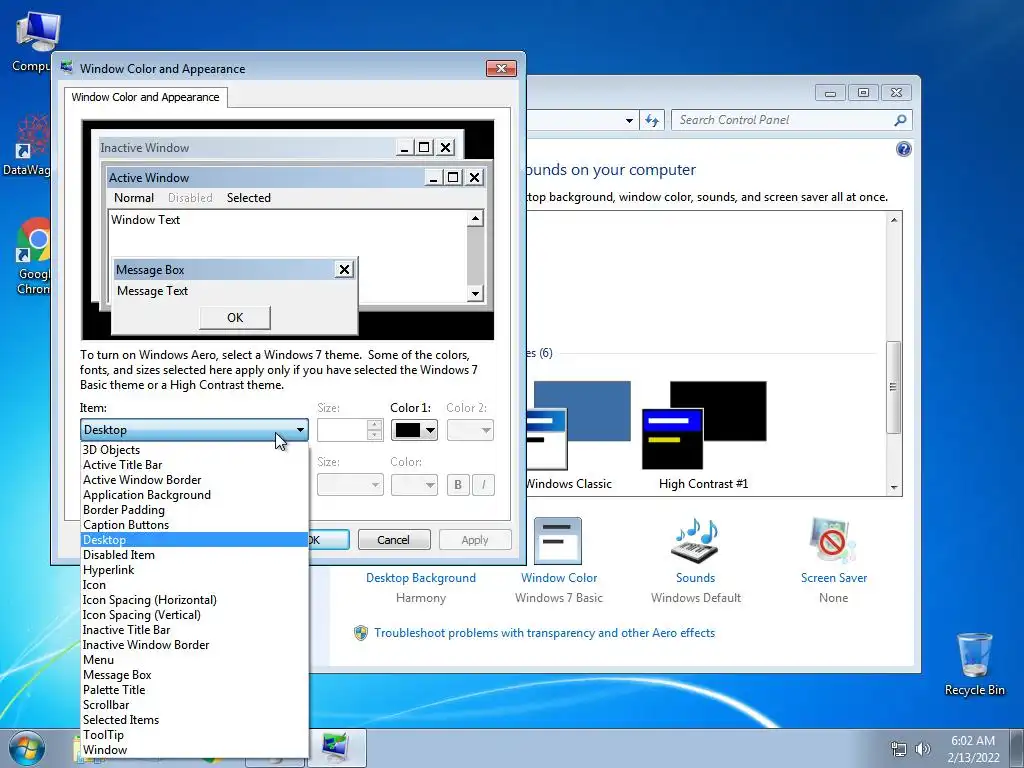Choose Active Title Bar from the list
This screenshot has width=1024, height=768.
[194, 464]
